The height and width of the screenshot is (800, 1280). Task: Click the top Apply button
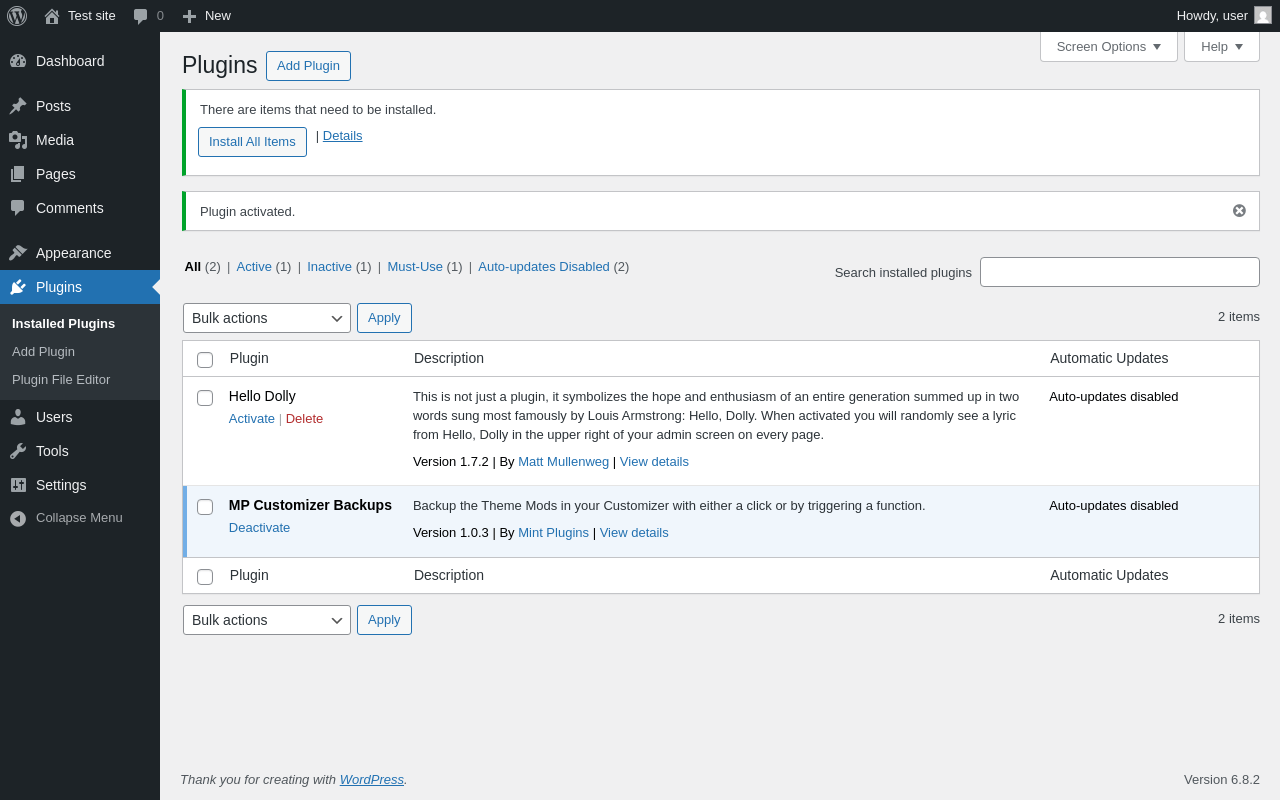tap(384, 318)
